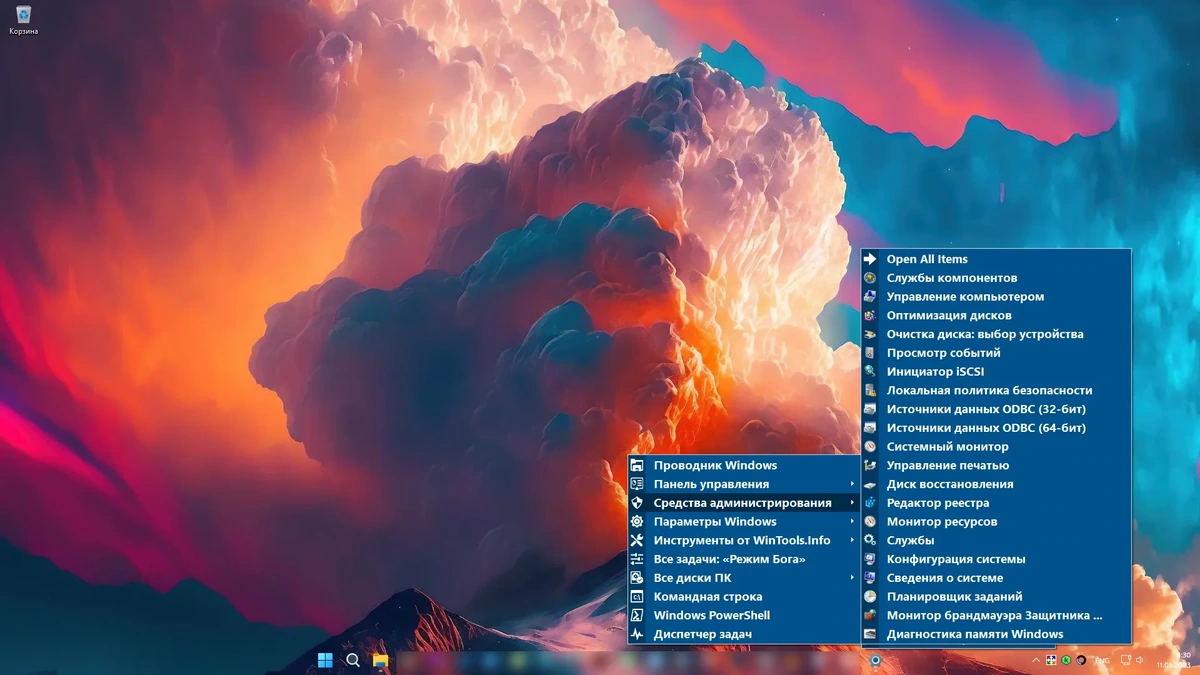Screen dimensions: 1200x675
Task: Launch Управление компьютером via its icon
Action: click(870, 297)
